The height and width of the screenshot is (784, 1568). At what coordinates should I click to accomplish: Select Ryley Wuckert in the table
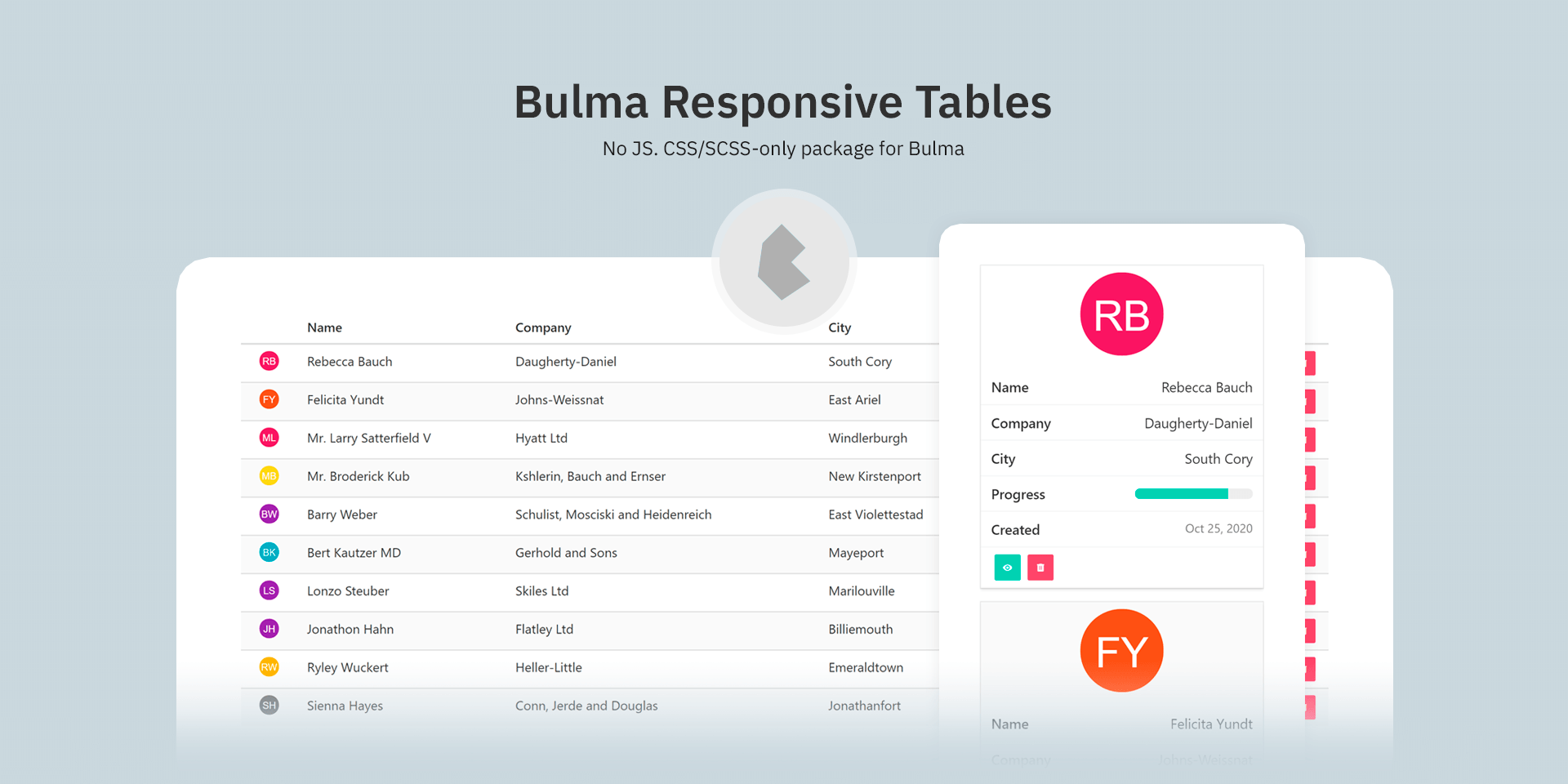click(348, 668)
